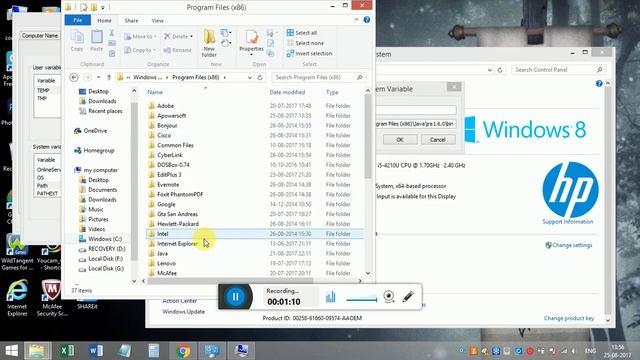The image size is (640, 360).
Task: Open the File tab
Action: pos(78,20)
